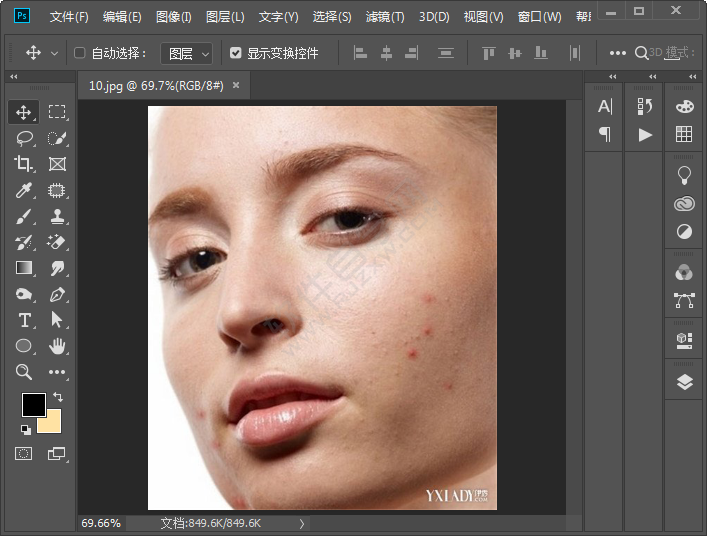Image resolution: width=707 pixels, height=536 pixels.
Task: Expand the status bar info arrow
Action: click(301, 523)
